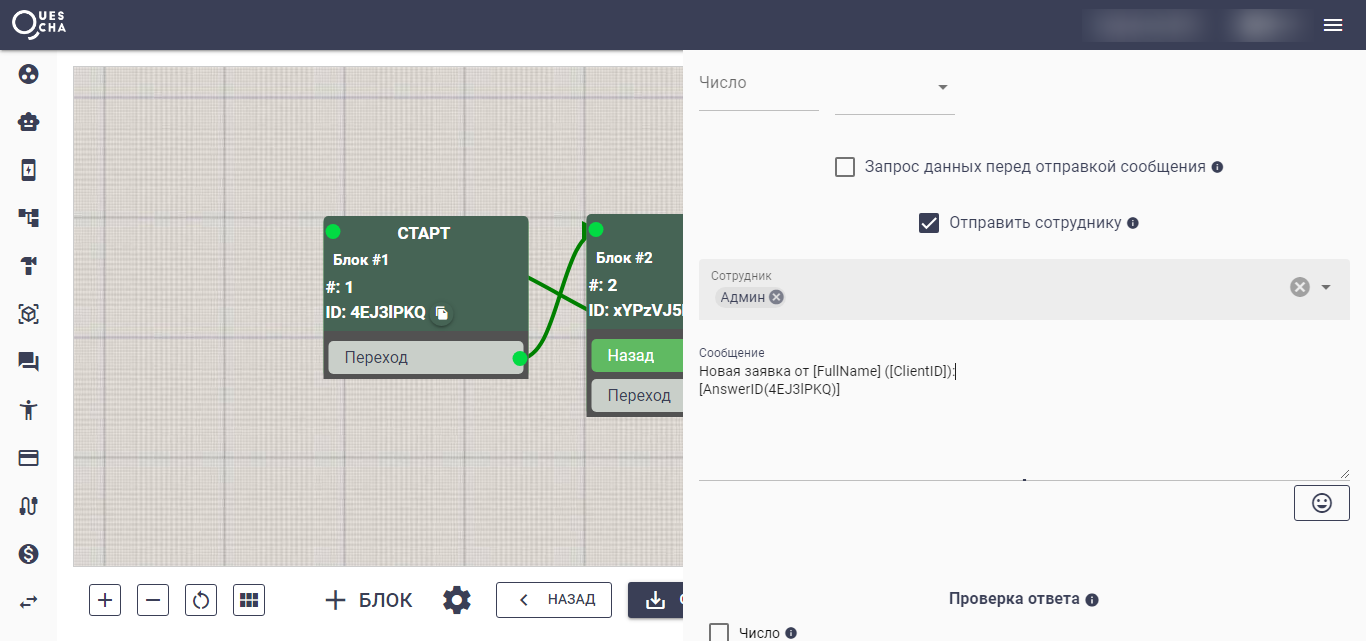The height and width of the screenshot is (641, 1366).
Task: Enable 'Запрос данных перед отправкой сообщения' checkbox
Action: pyautogui.click(x=845, y=167)
